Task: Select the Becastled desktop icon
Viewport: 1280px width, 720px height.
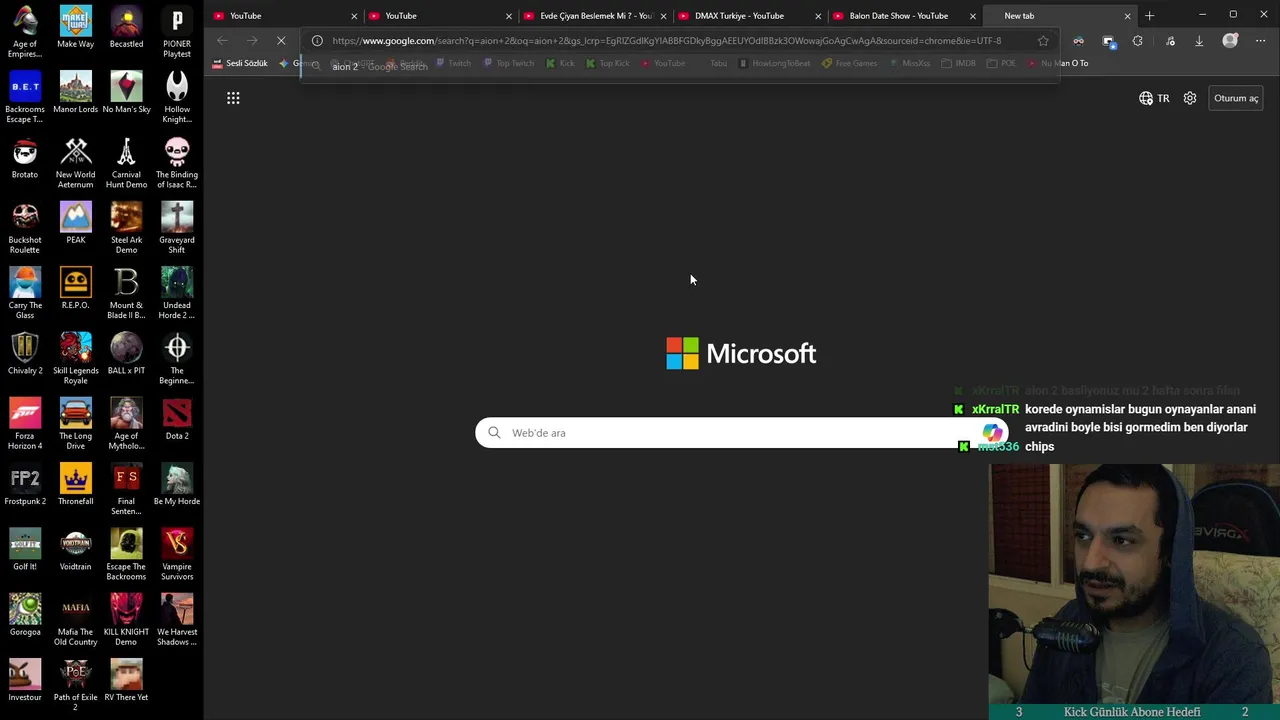Action: (x=126, y=28)
